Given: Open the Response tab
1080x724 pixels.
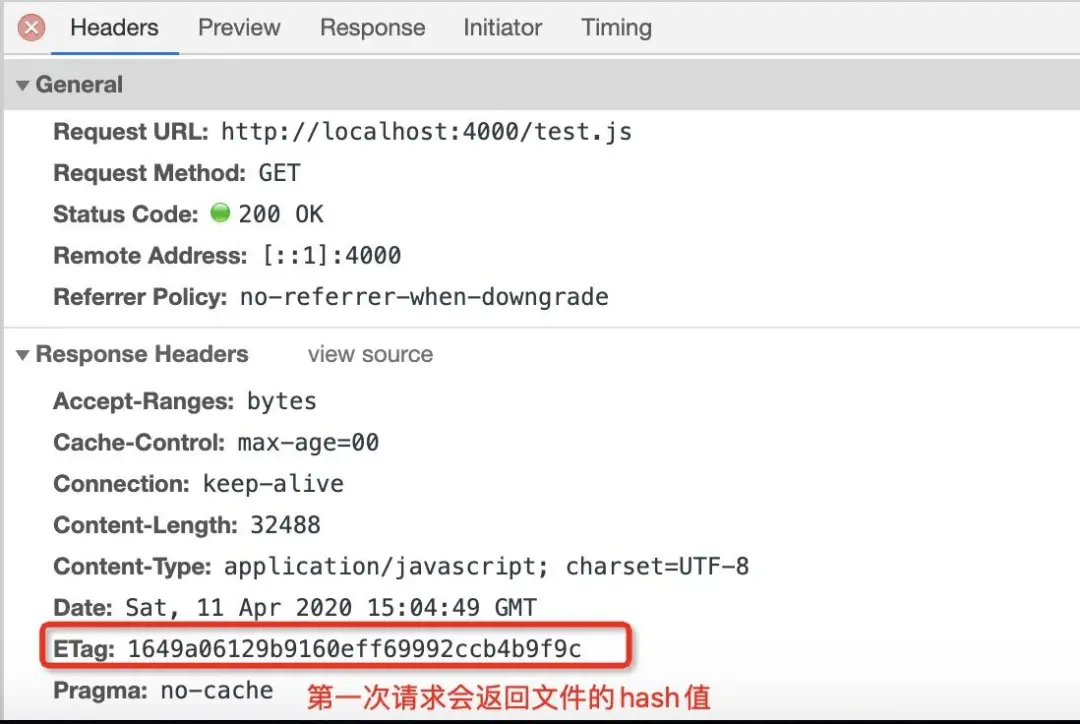Looking at the screenshot, I should 373,28.
